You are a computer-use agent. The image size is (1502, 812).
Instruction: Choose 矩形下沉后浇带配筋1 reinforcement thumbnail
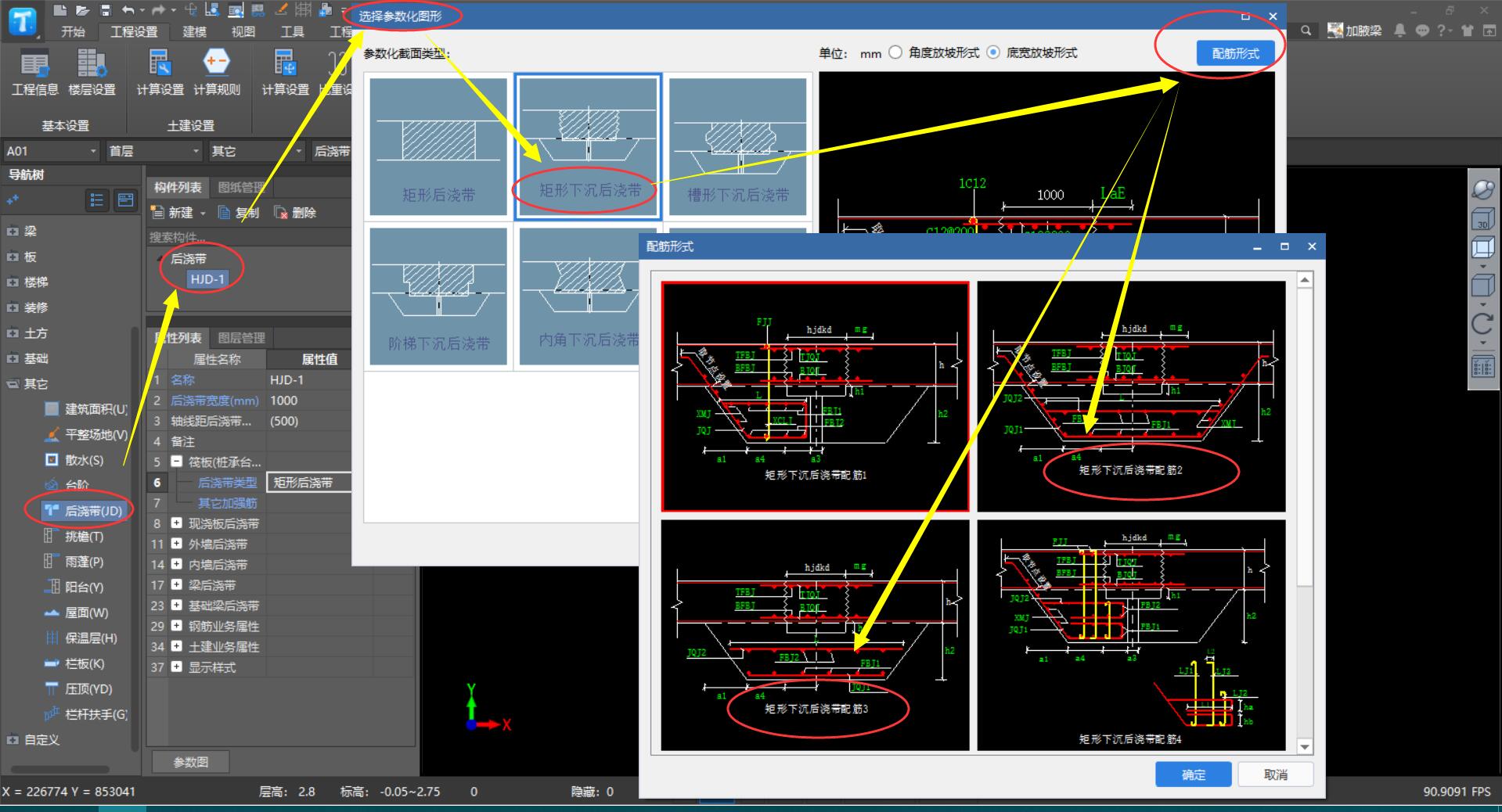coord(815,397)
